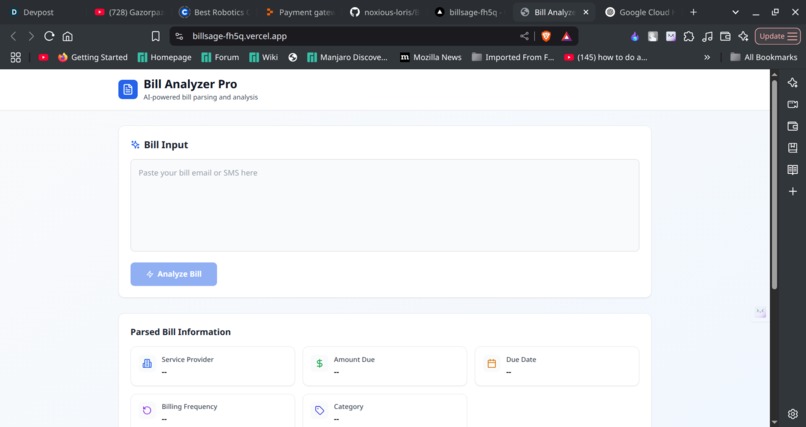Screen dimensions: 806x427
Task: Open the site information icon in the address bar
Action: 179,36
